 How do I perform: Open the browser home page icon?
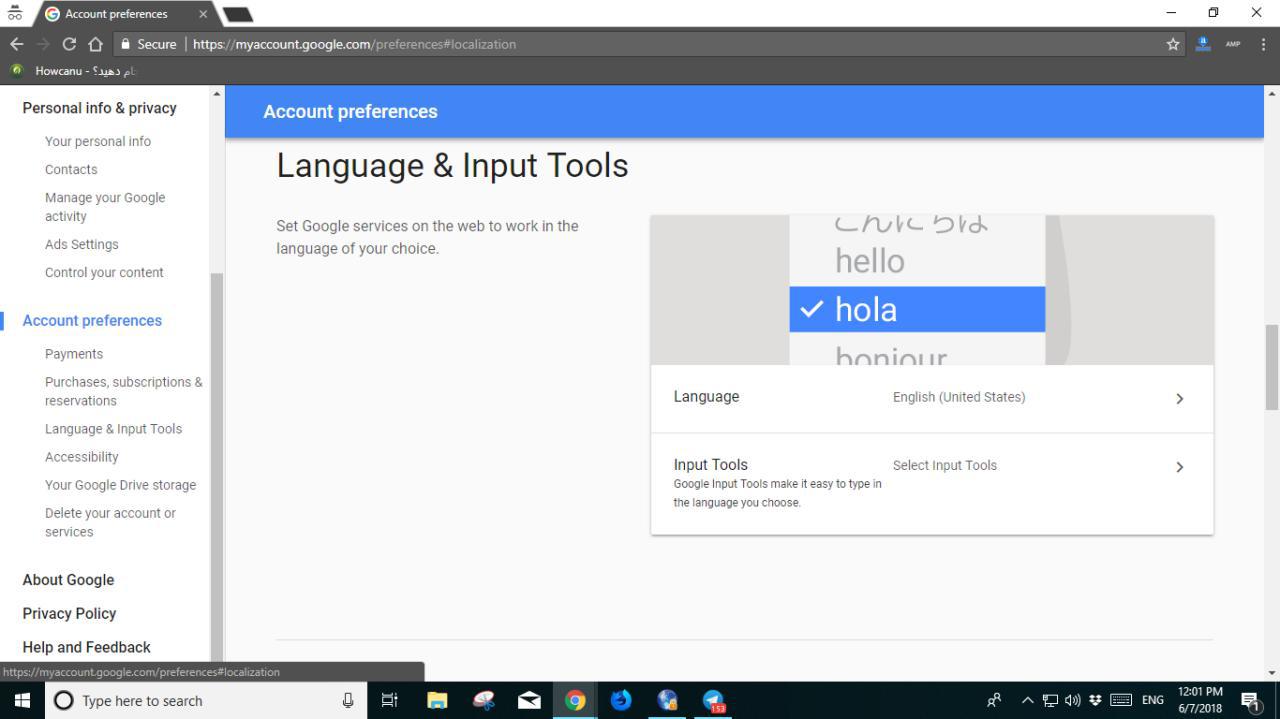coord(95,44)
